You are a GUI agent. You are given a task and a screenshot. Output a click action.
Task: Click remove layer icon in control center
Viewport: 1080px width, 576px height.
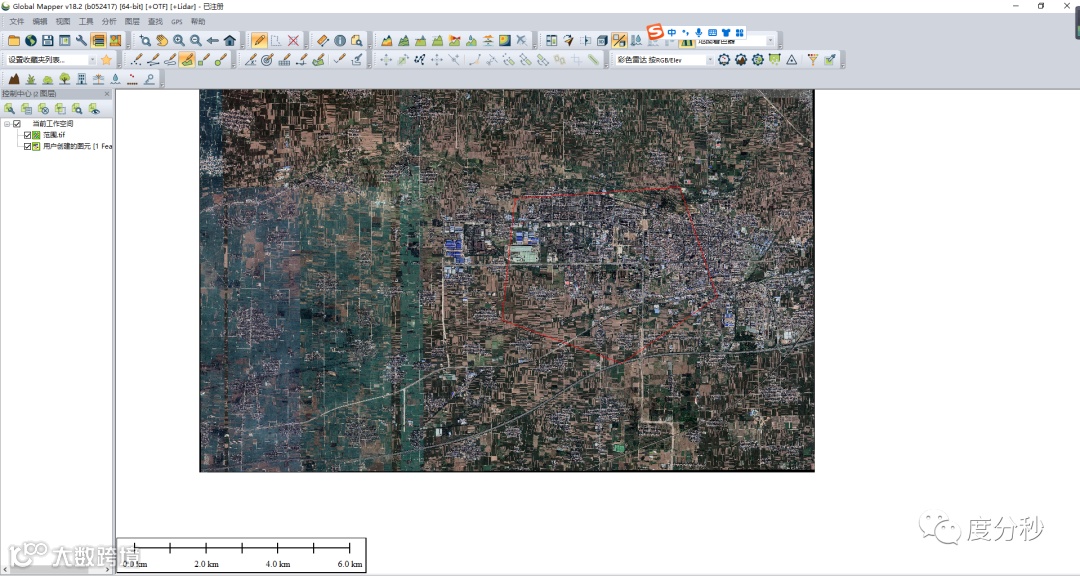tap(43, 109)
